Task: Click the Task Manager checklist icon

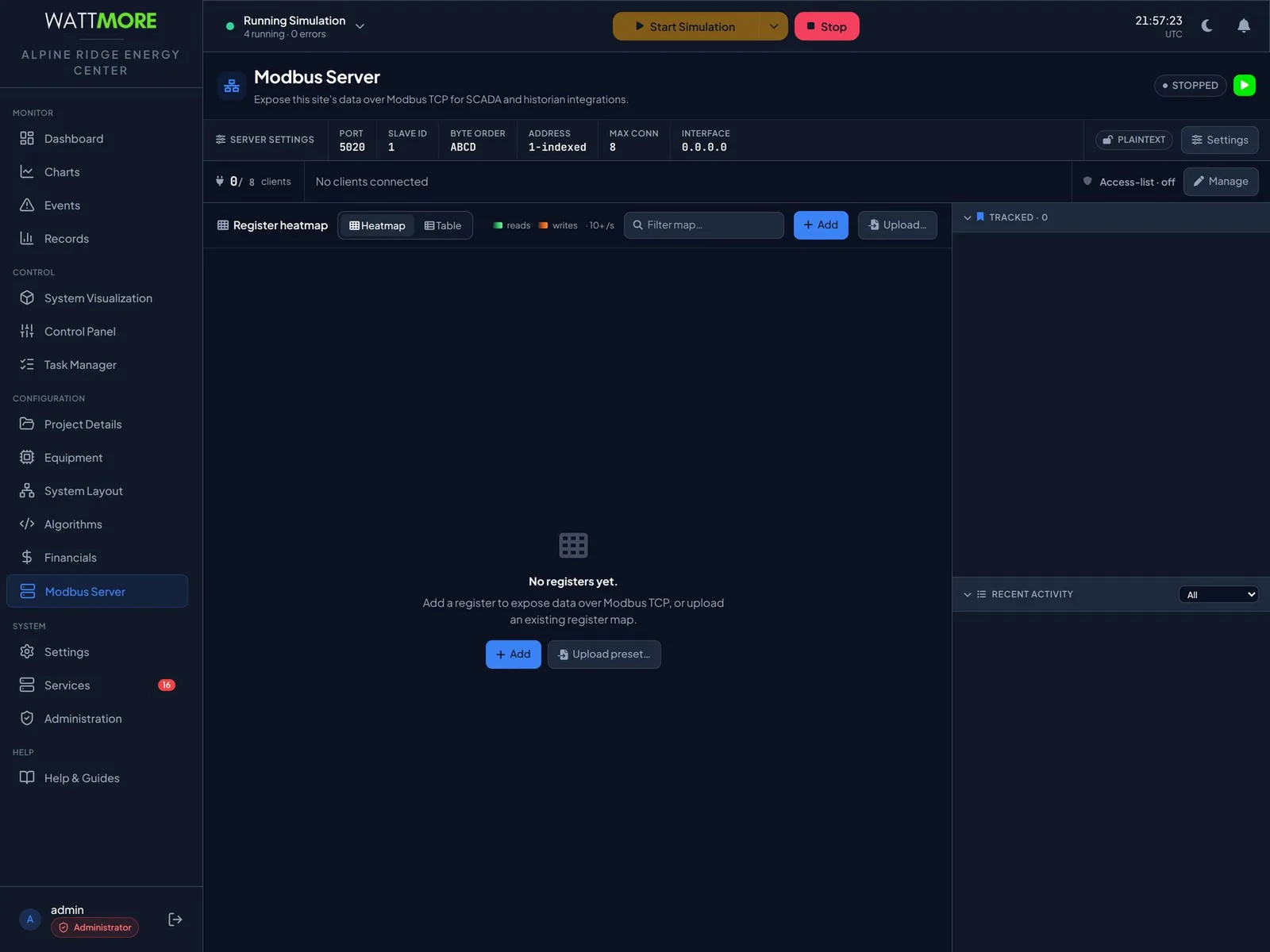Action: [27, 364]
